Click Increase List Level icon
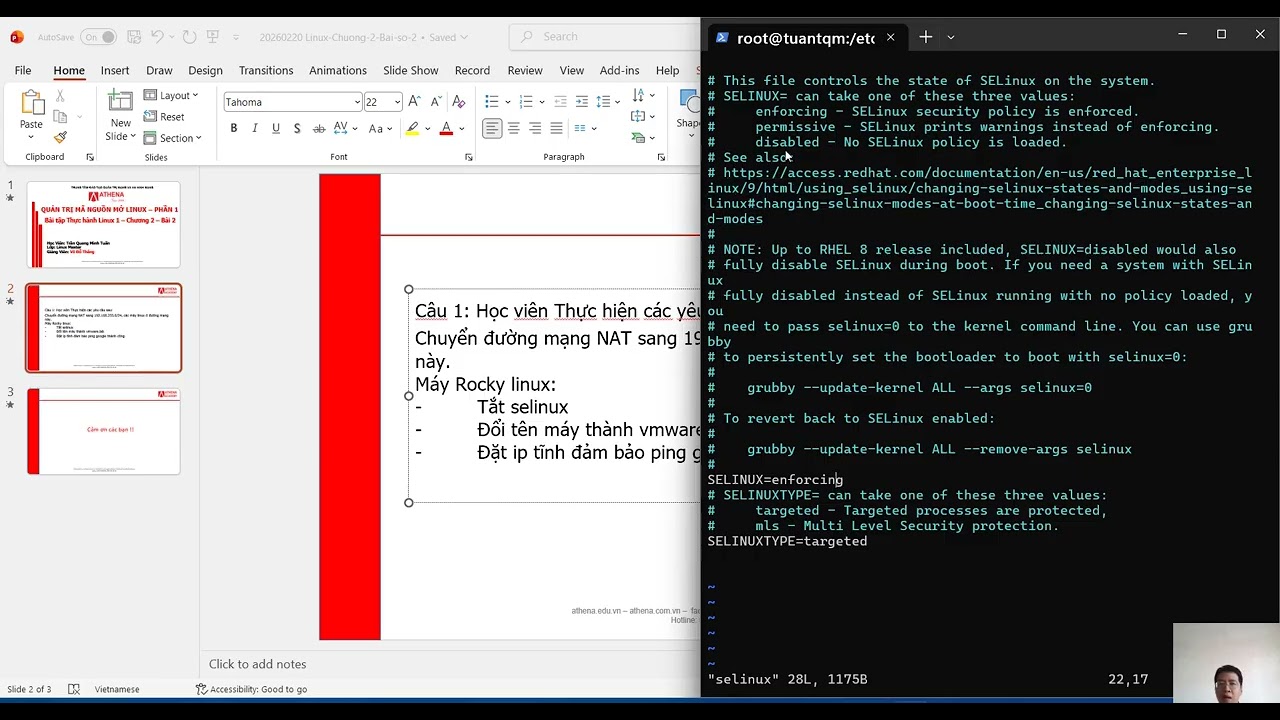This screenshot has width=1280, height=720. point(581,102)
